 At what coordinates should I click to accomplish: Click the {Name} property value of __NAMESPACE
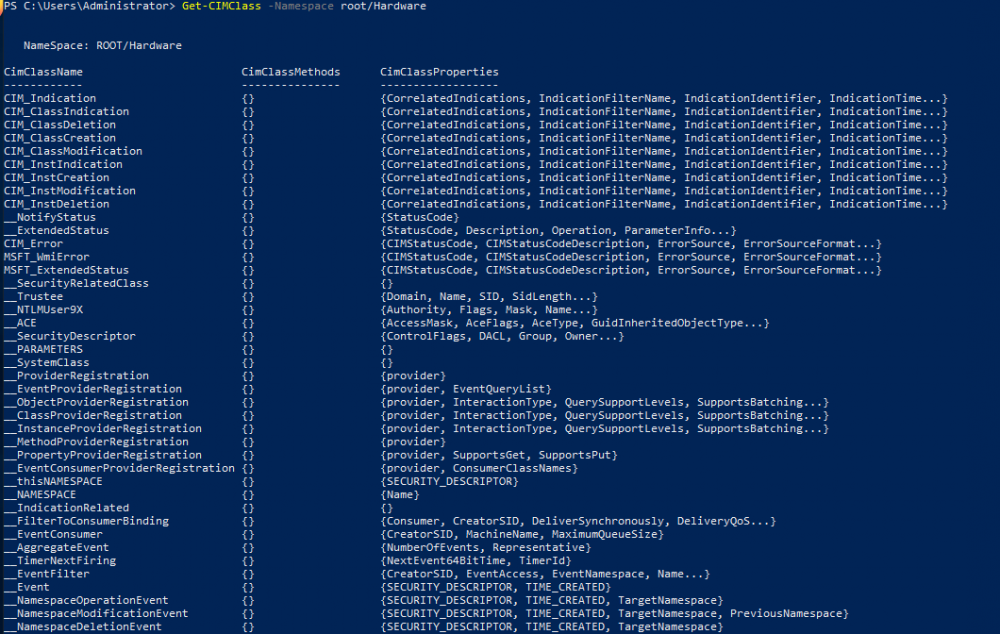coord(400,495)
